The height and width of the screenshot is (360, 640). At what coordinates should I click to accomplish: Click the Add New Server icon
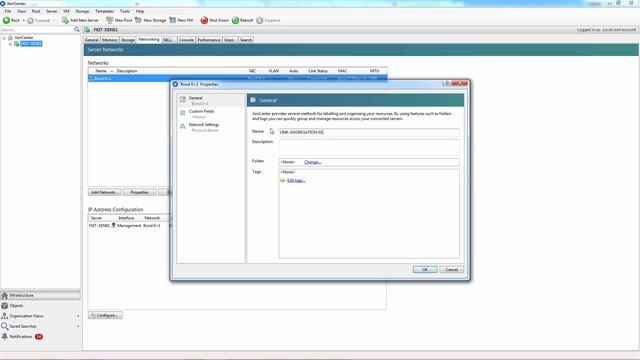click(x=65, y=20)
